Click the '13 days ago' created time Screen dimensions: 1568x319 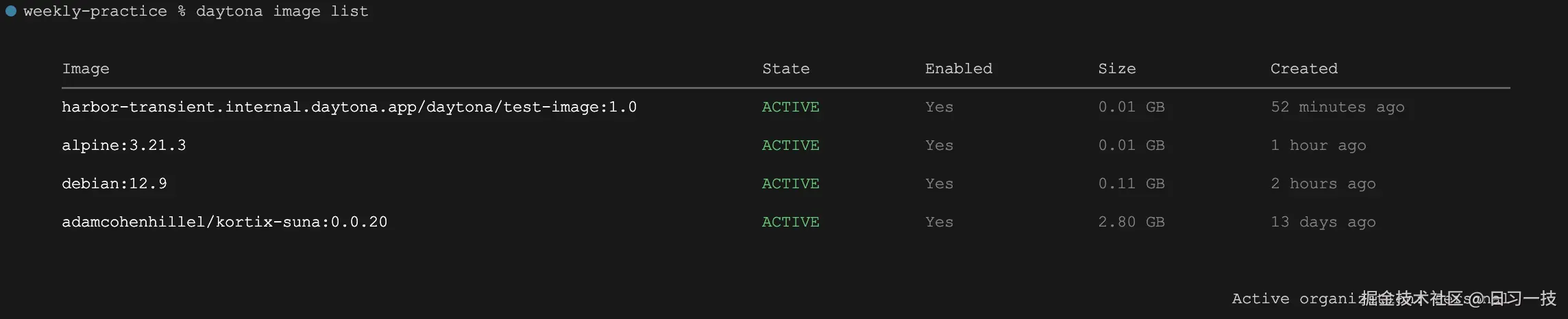pyautogui.click(x=1323, y=222)
